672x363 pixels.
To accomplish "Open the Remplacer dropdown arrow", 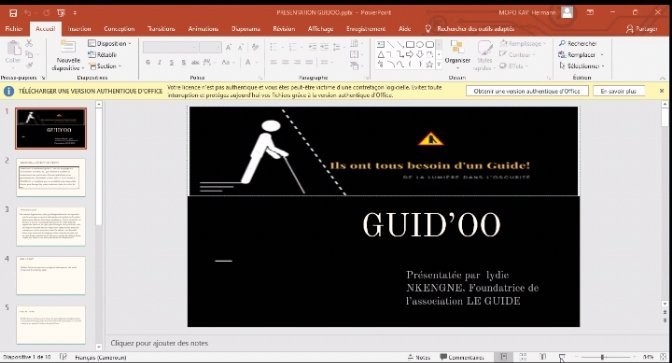I will click(602, 55).
